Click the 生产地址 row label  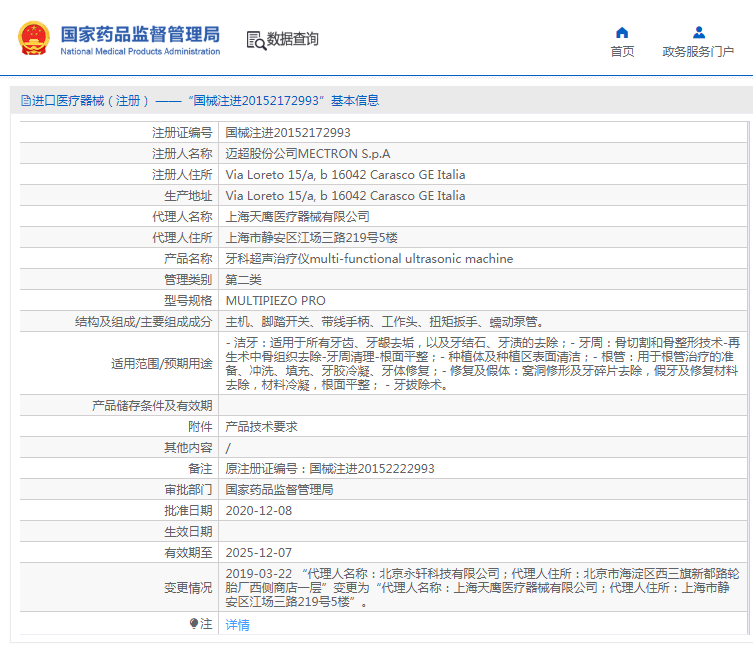(188, 196)
